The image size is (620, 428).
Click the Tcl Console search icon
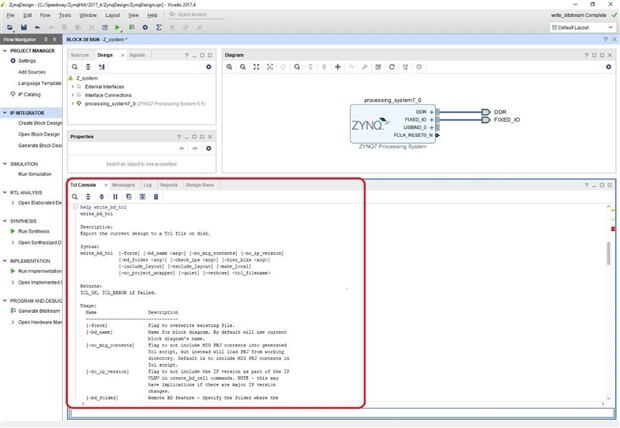[75, 197]
